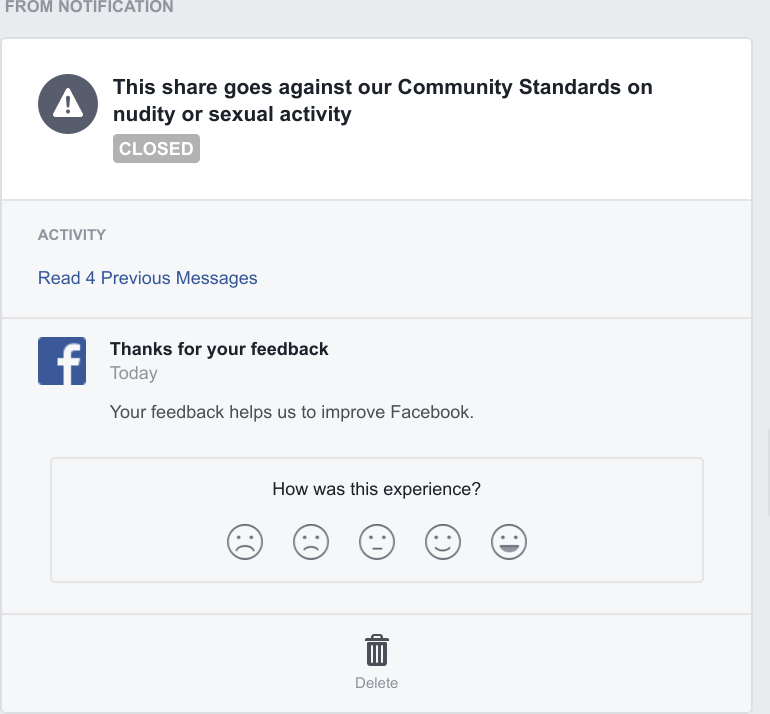Screen dimensions: 770x714
Task: Rate the experience with the grinning face
Action: [x=509, y=543]
